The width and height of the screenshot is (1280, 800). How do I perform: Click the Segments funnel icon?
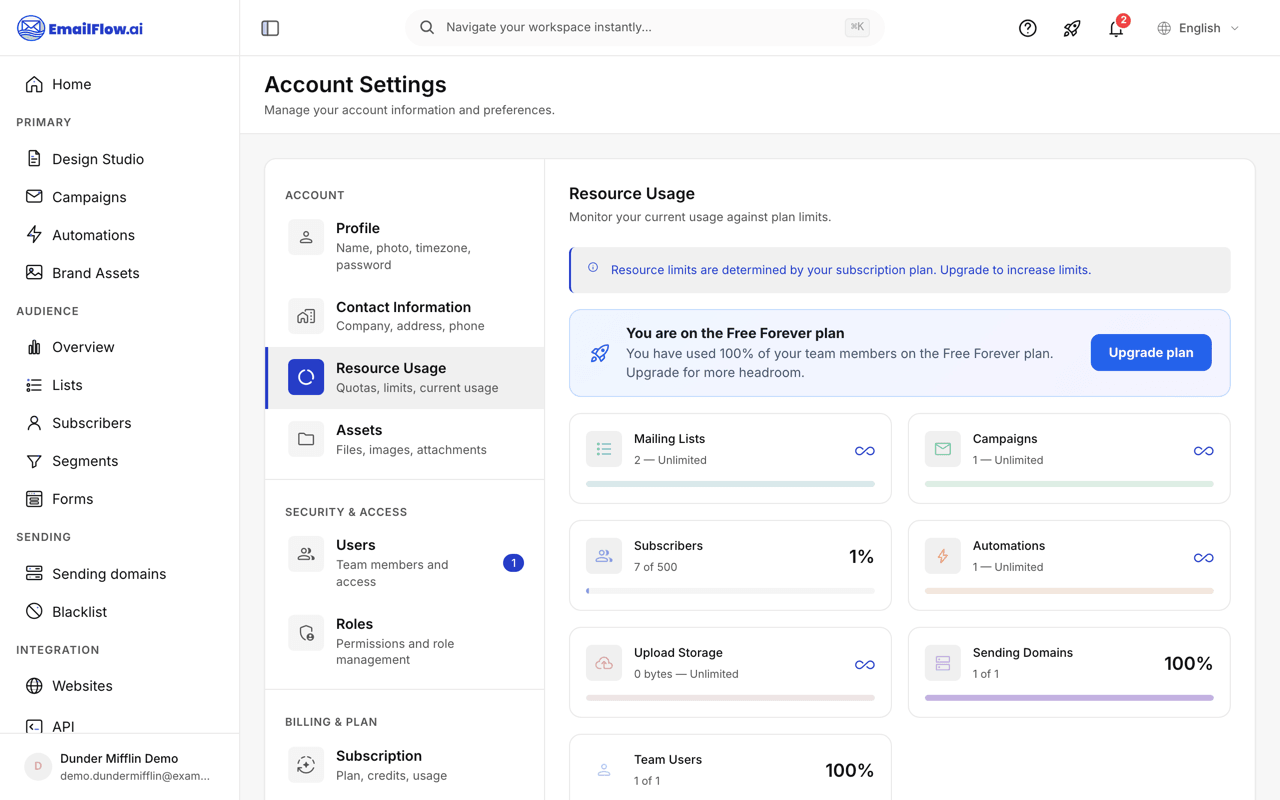pos(34,461)
